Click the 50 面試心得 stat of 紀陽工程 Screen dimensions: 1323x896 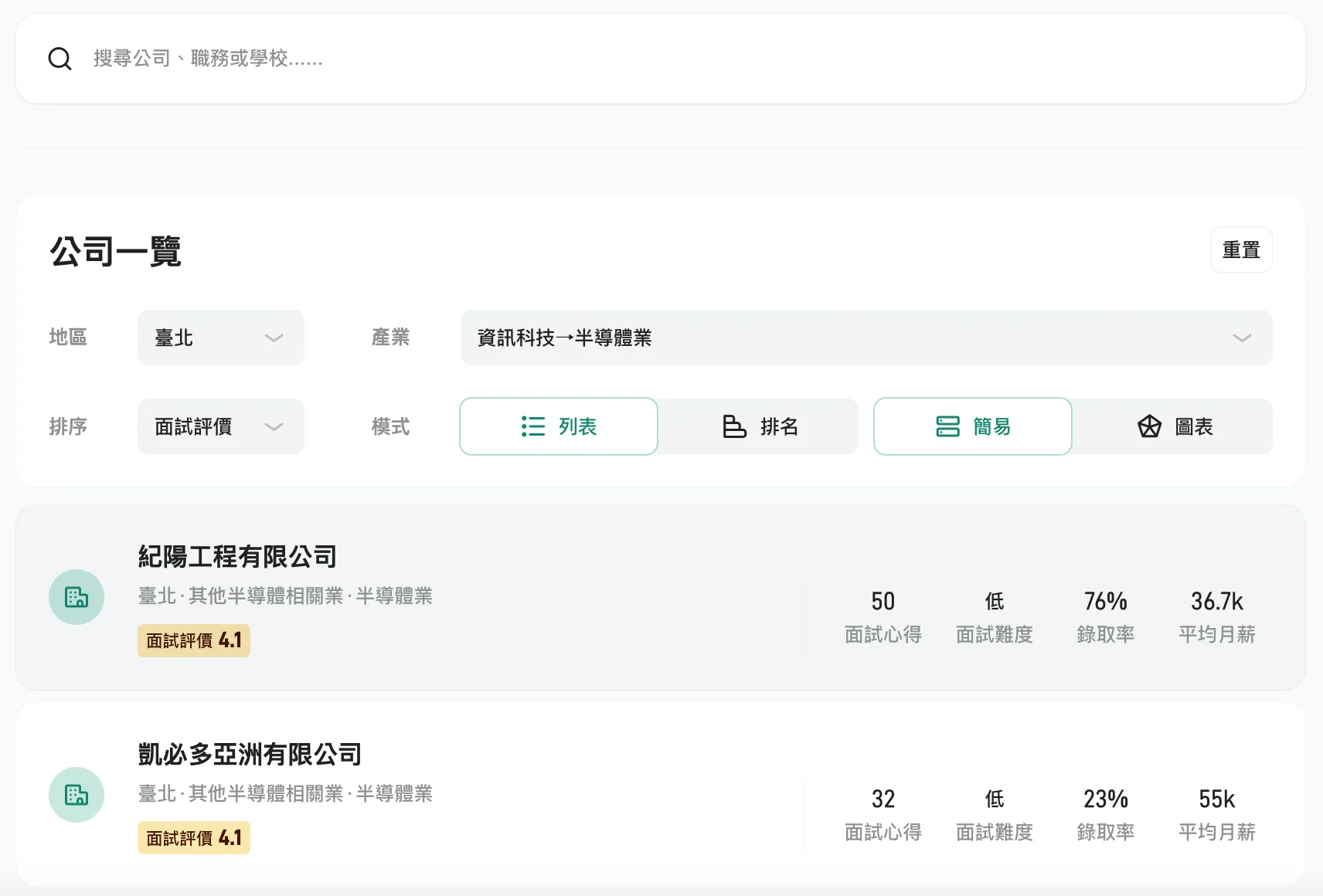click(883, 616)
